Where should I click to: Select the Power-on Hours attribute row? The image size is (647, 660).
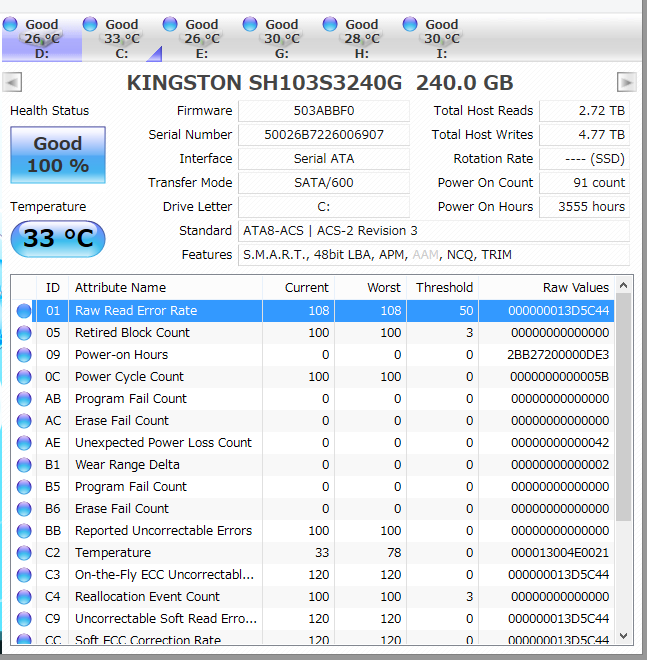313,354
